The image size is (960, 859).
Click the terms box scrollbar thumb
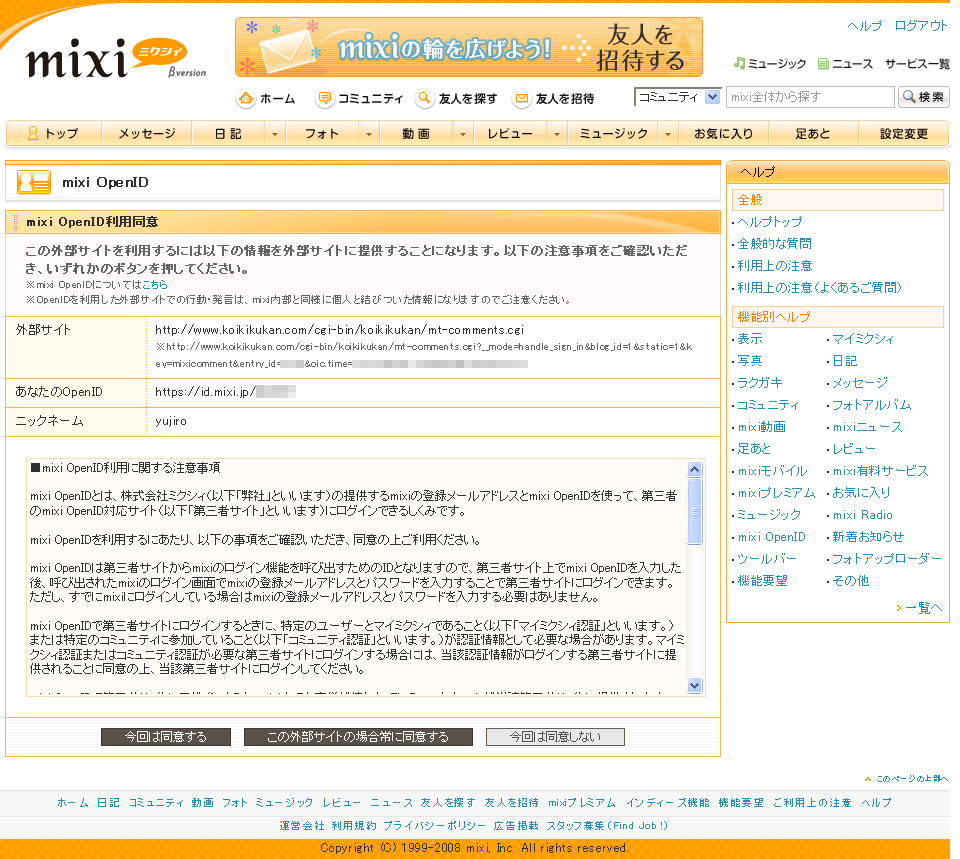coord(694,512)
